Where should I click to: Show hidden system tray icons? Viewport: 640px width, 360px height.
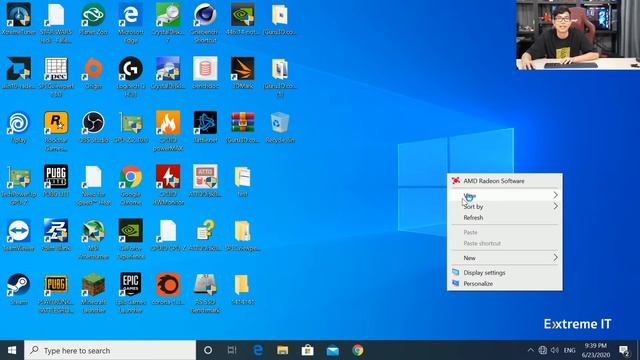(530, 350)
